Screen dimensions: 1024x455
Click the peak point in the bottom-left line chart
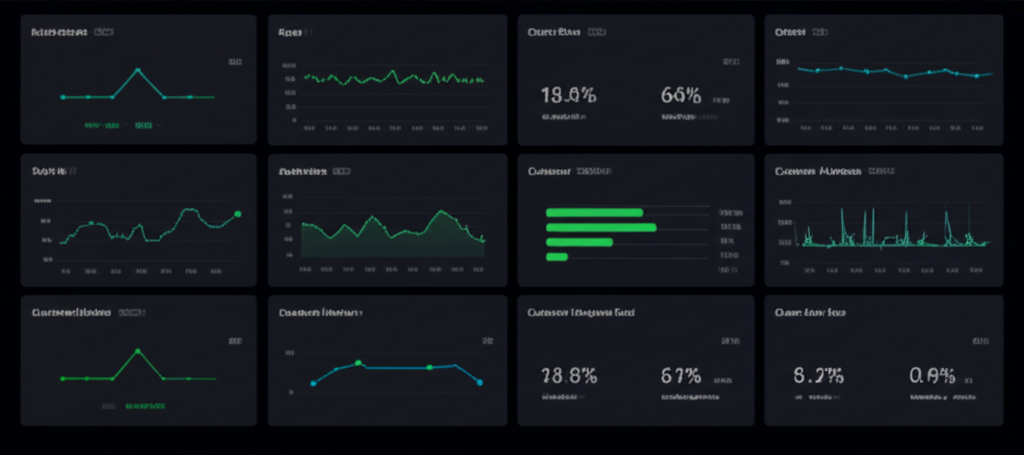[138, 350]
